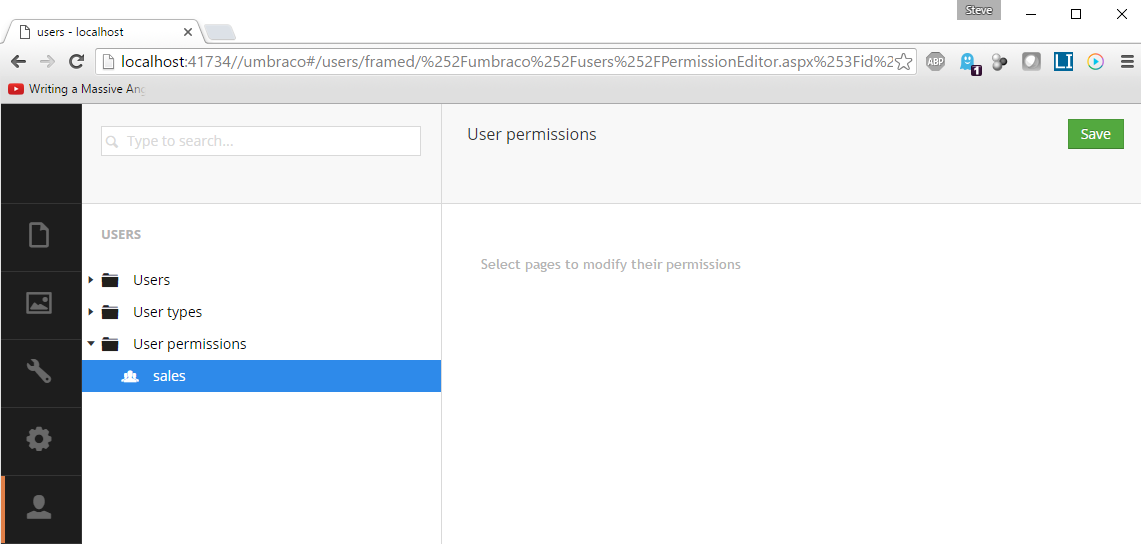The width and height of the screenshot is (1141, 544).
Task: Open the Content section document icon
Action: coord(39,236)
